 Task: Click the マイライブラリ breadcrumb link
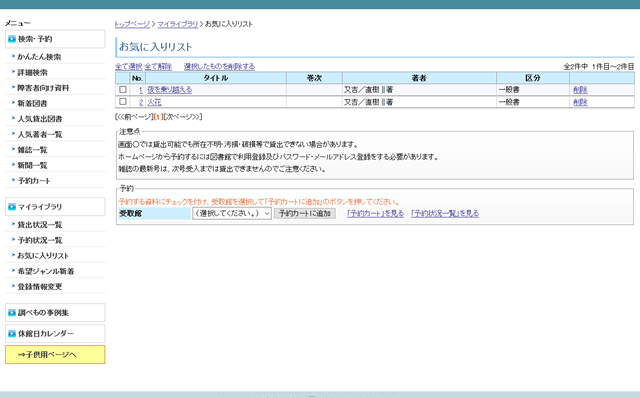178,24
